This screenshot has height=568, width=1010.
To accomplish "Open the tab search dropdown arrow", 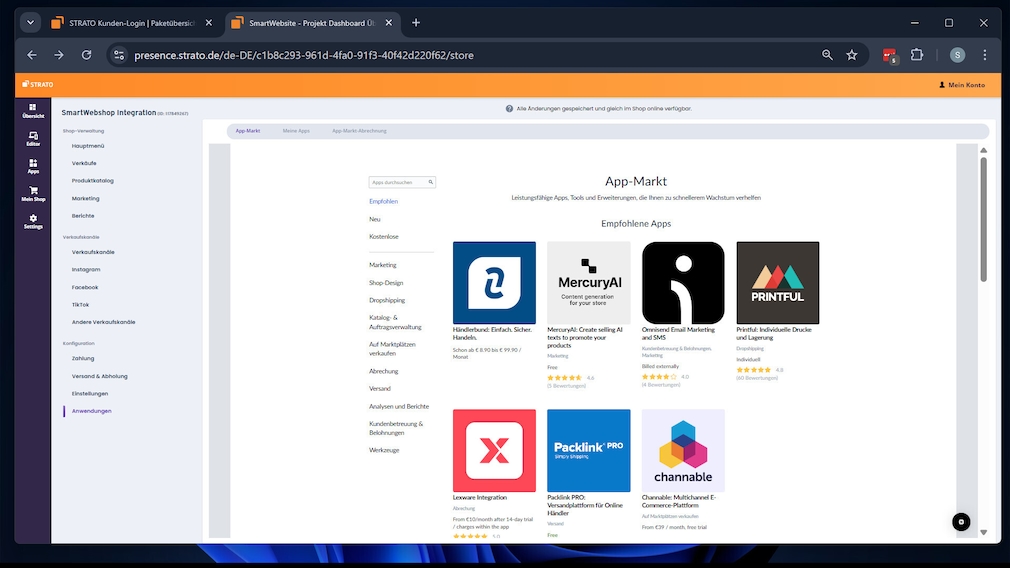I will pos(30,23).
